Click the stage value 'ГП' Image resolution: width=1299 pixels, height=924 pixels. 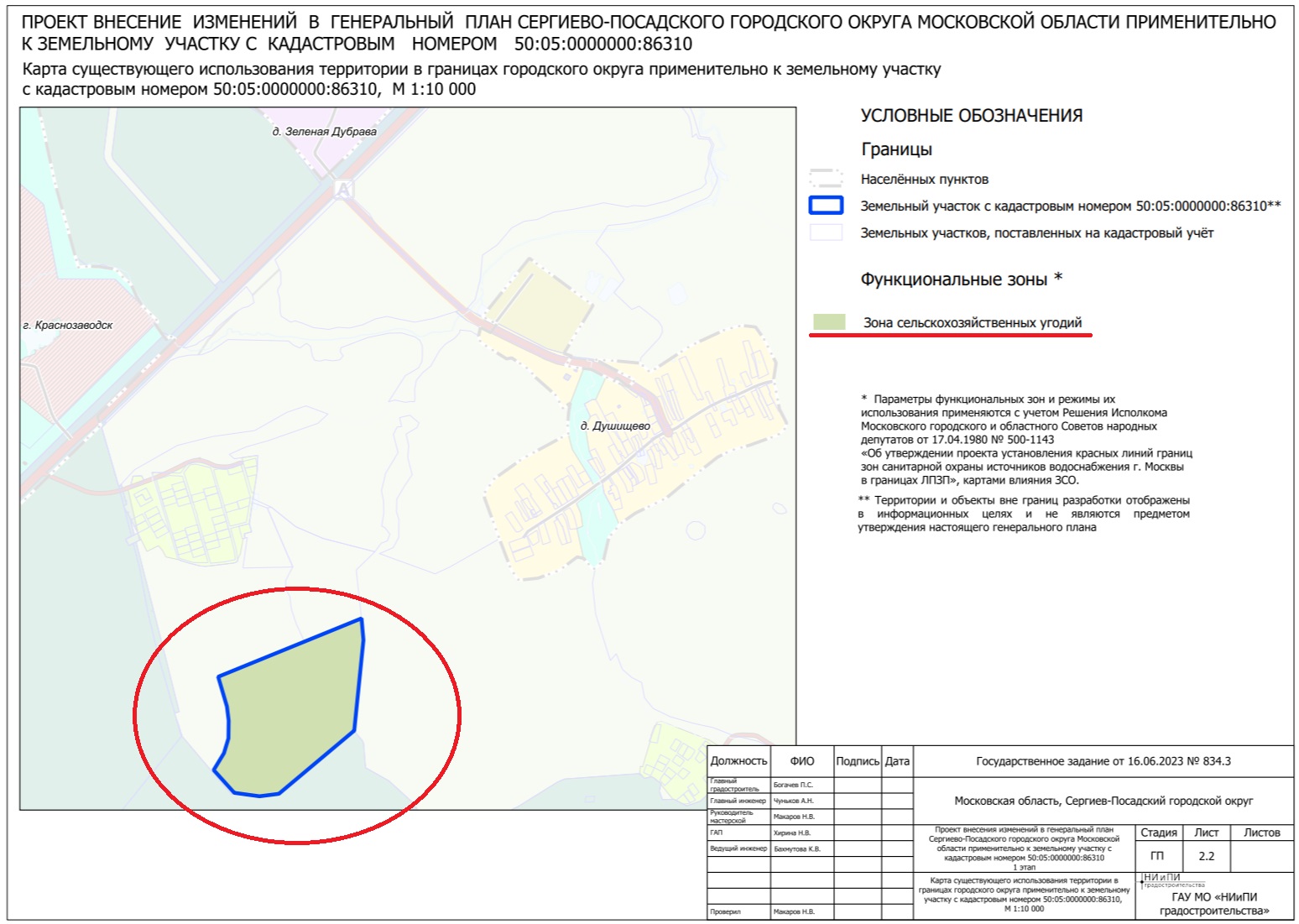click(1157, 856)
